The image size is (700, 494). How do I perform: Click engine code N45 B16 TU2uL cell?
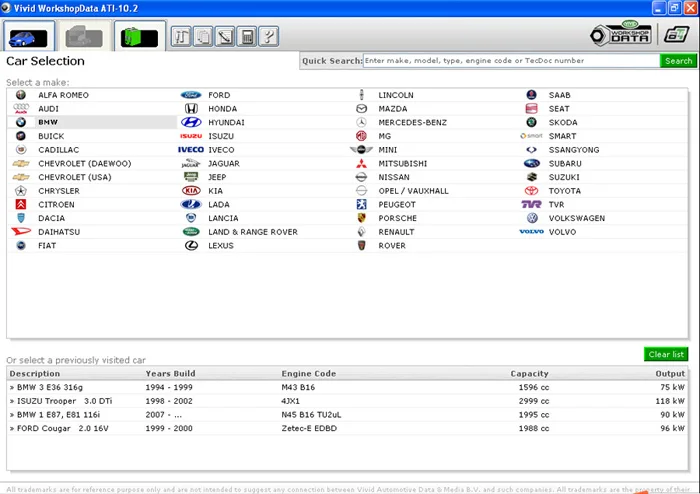311,415
